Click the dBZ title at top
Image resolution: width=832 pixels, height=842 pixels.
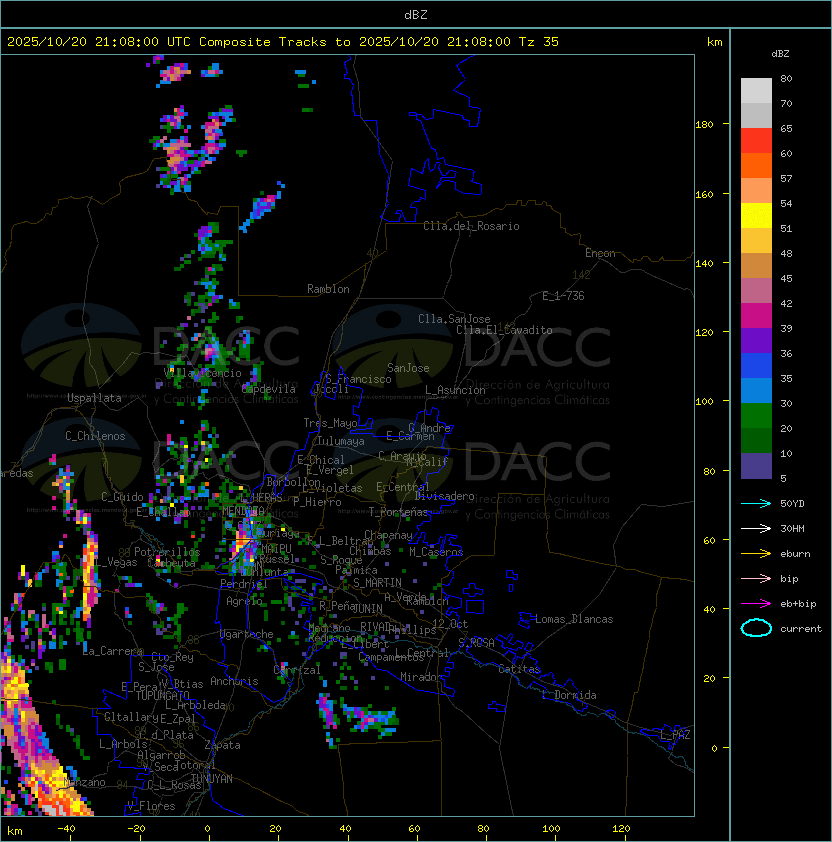click(x=416, y=15)
